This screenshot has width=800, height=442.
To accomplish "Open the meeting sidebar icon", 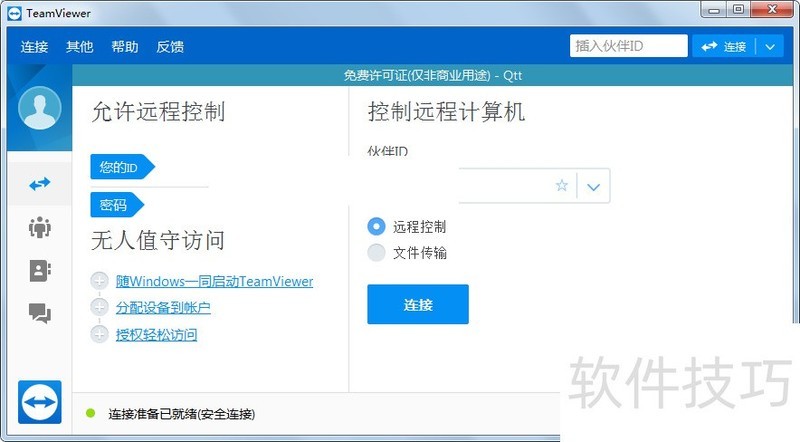I will pos(40,227).
